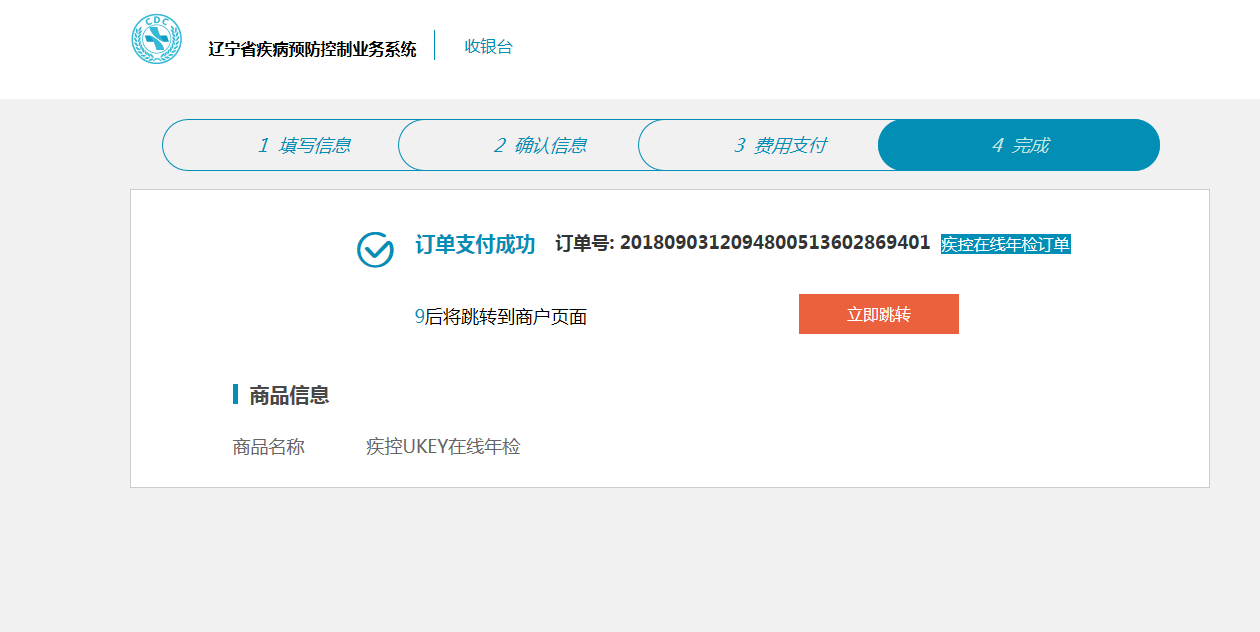Click the blue bar beside 商品信息 heading
The width and height of the screenshot is (1260, 632).
coord(235,394)
